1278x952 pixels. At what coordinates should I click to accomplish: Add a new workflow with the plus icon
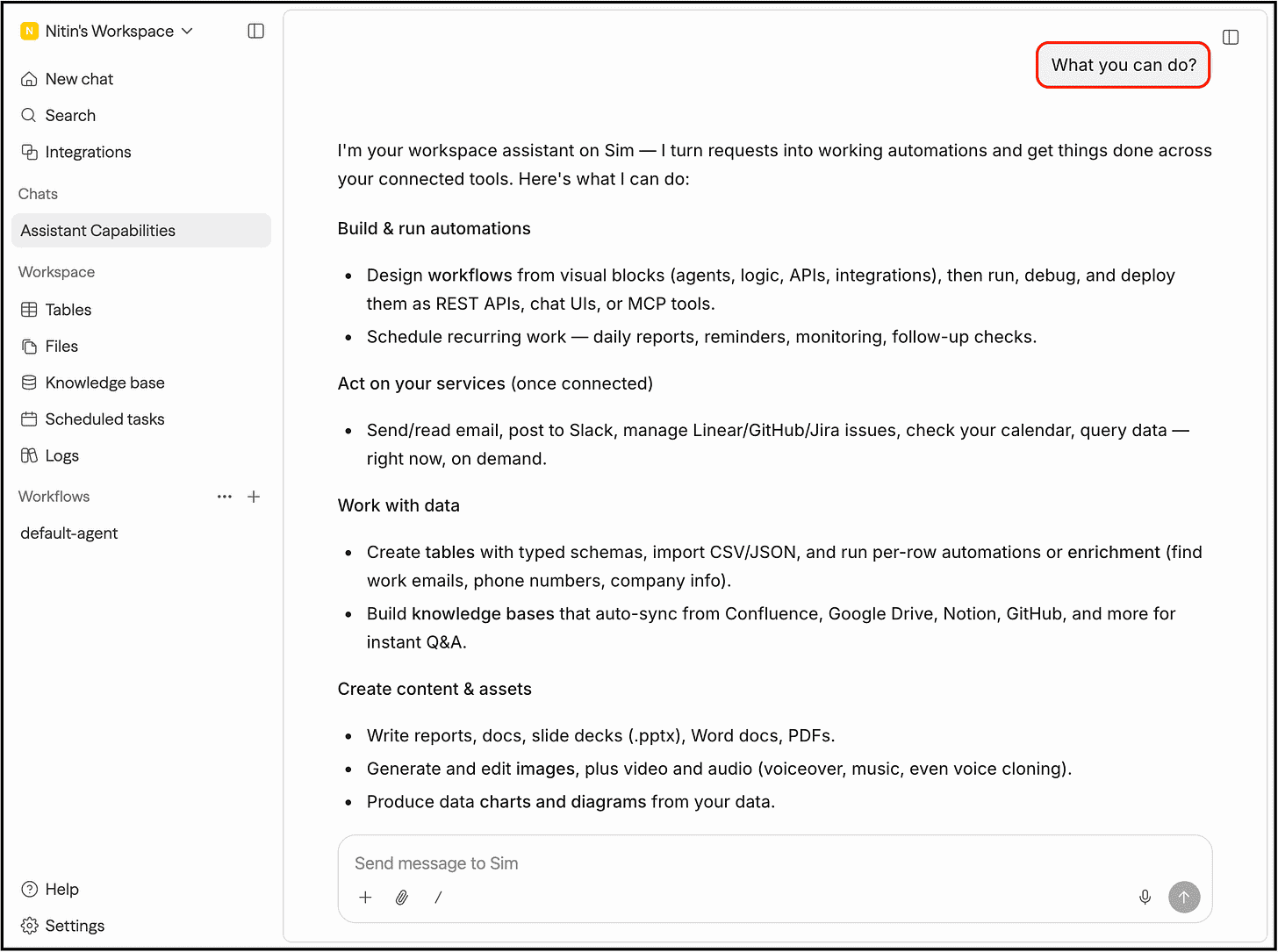tap(254, 497)
